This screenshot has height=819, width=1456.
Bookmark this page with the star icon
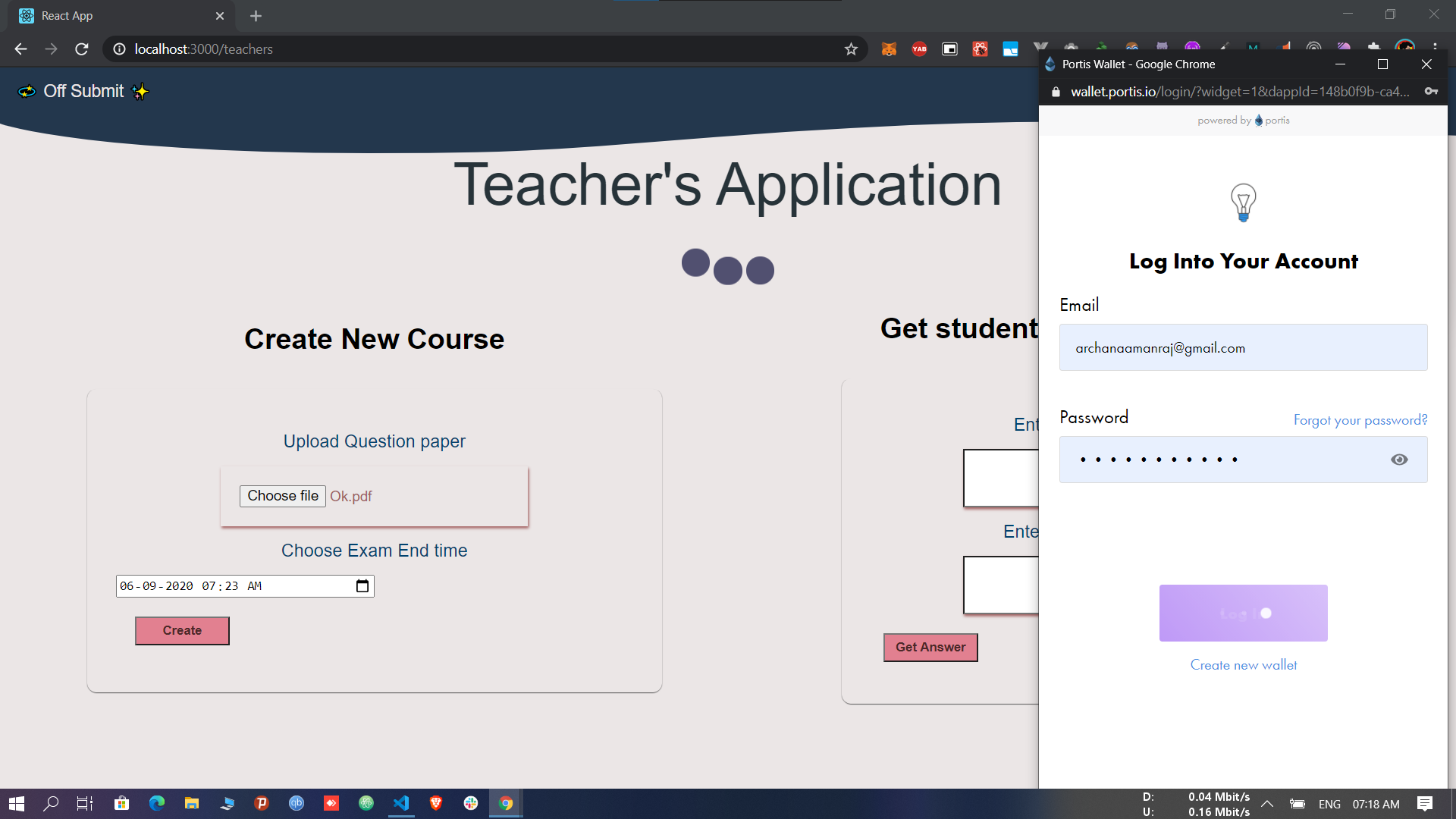(x=851, y=49)
